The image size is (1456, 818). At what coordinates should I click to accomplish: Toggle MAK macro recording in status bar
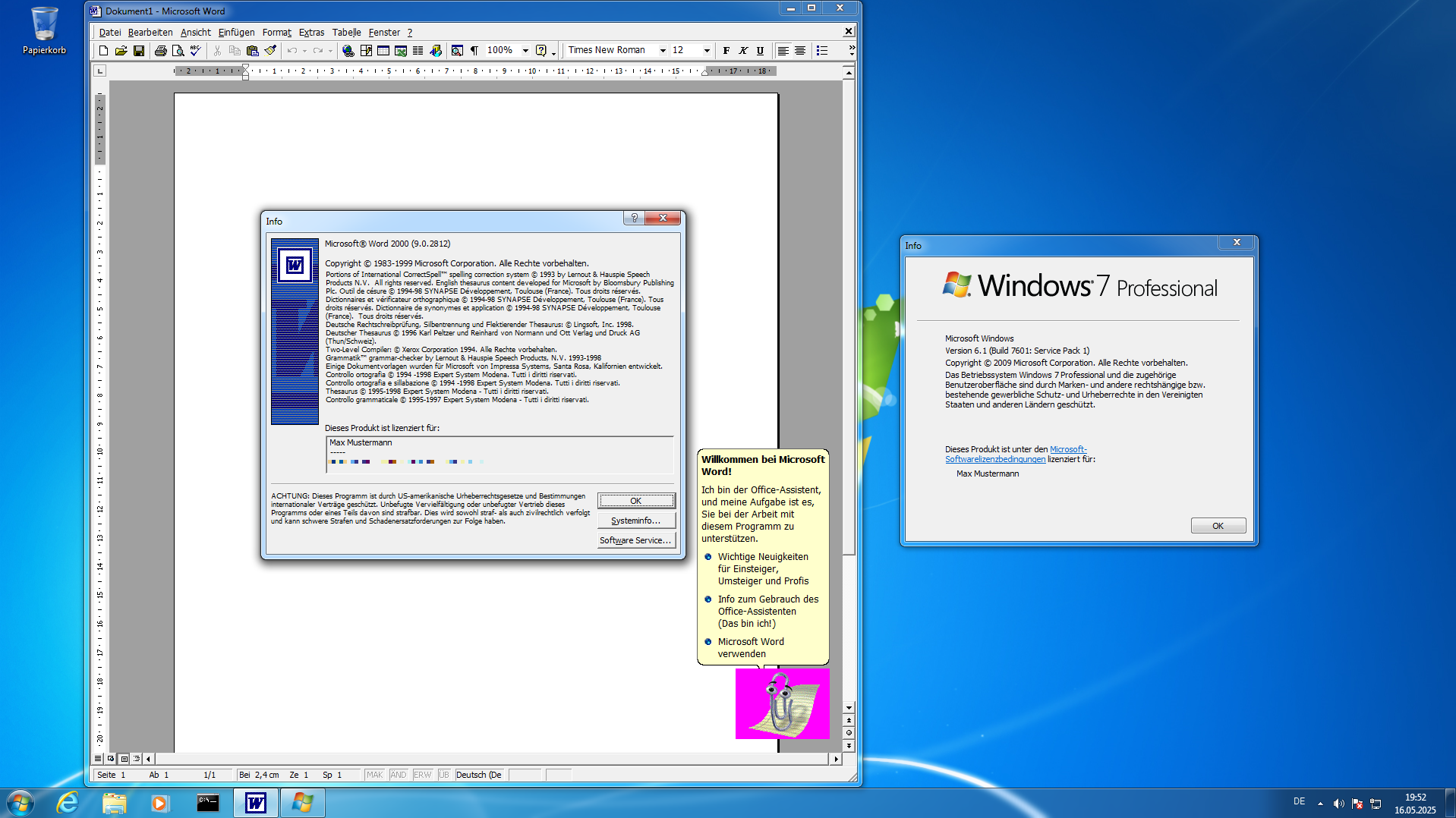pos(375,775)
